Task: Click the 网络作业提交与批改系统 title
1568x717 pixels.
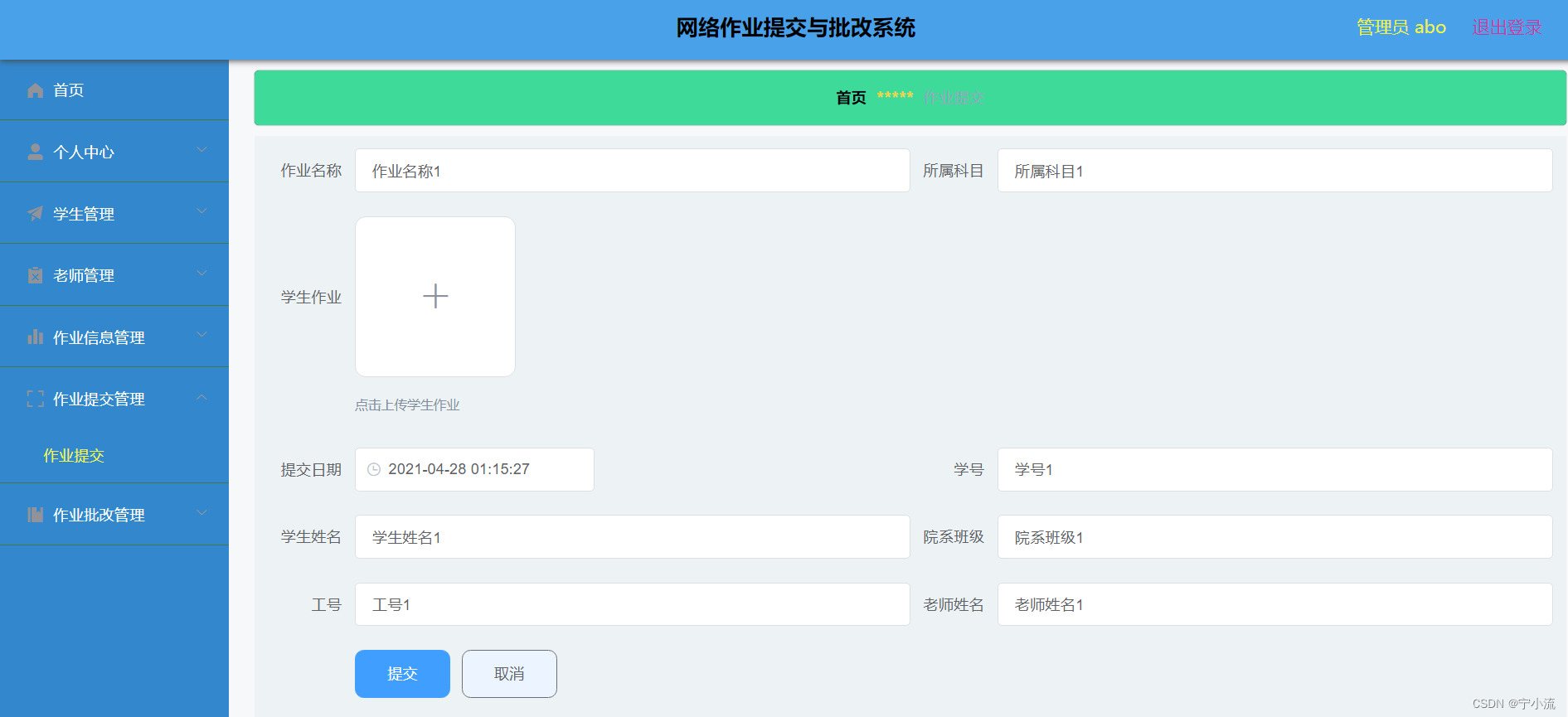Action: point(796,28)
